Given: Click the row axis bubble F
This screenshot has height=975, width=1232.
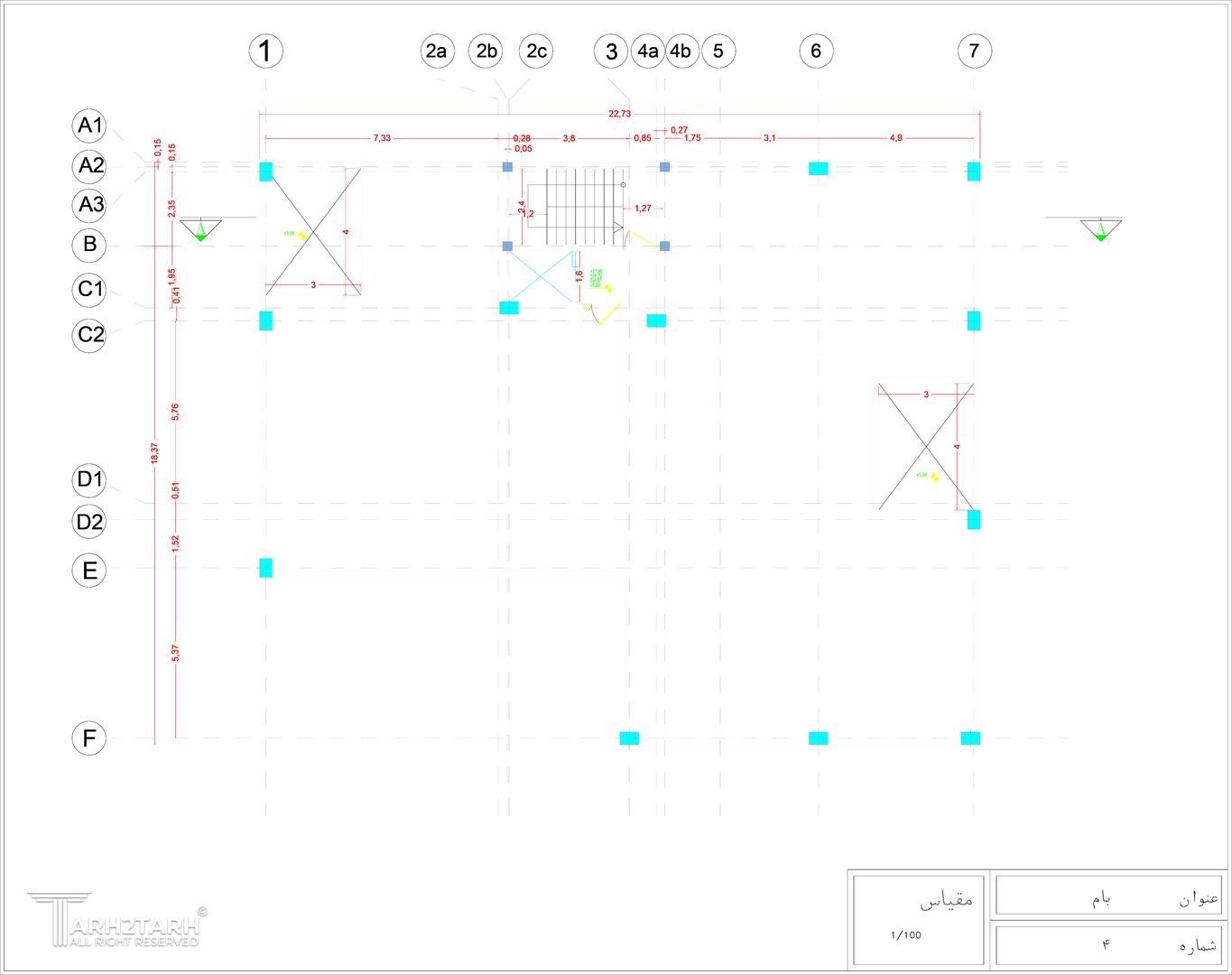Looking at the screenshot, I should pos(89,738).
